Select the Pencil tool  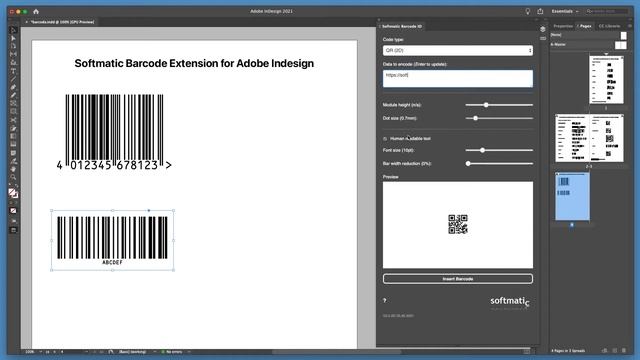[x=13, y=96]
